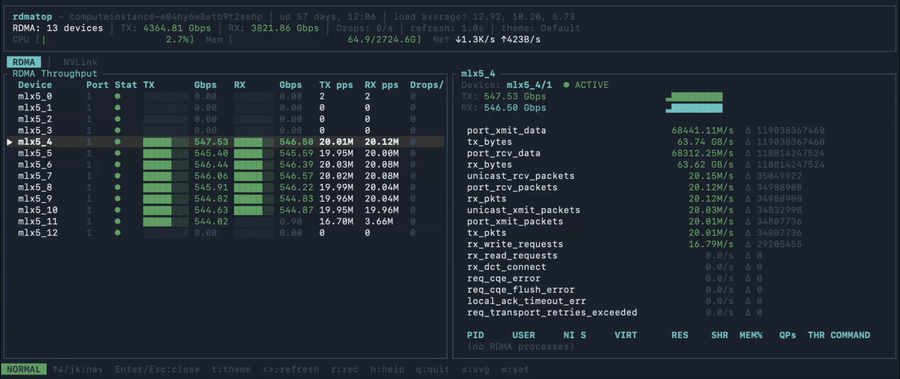
Task: Click the 16.70M TX pps cell
Action: pyautogui.click(x=336, y=222)
